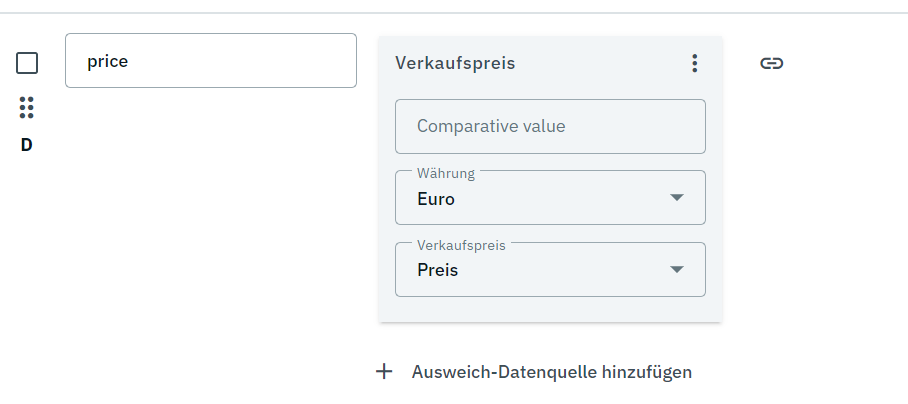Click the Währung field label

point(445,173)
